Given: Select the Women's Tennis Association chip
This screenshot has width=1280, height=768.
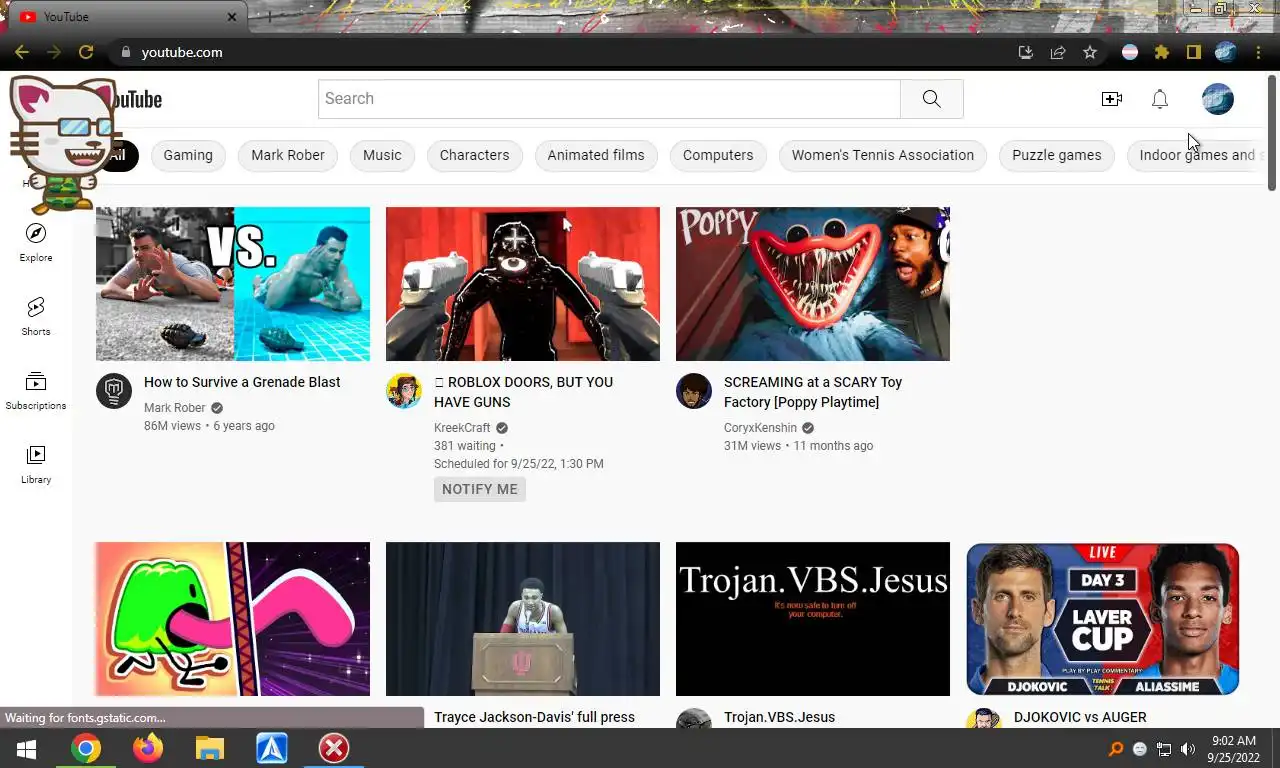Looking at the screenshot, I should [883, 155].
